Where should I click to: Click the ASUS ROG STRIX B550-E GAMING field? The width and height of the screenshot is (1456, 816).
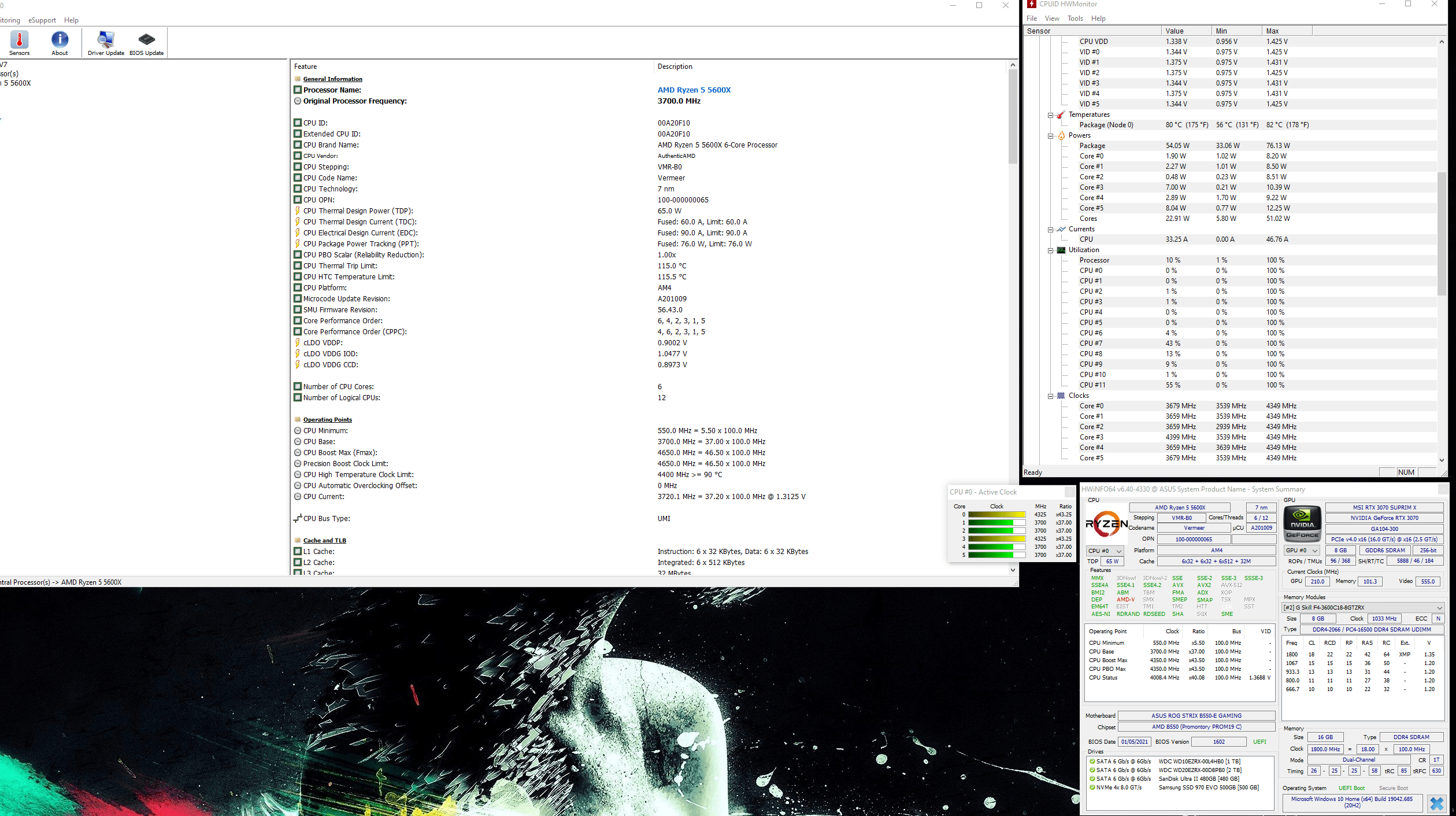tap(1196, 716)
